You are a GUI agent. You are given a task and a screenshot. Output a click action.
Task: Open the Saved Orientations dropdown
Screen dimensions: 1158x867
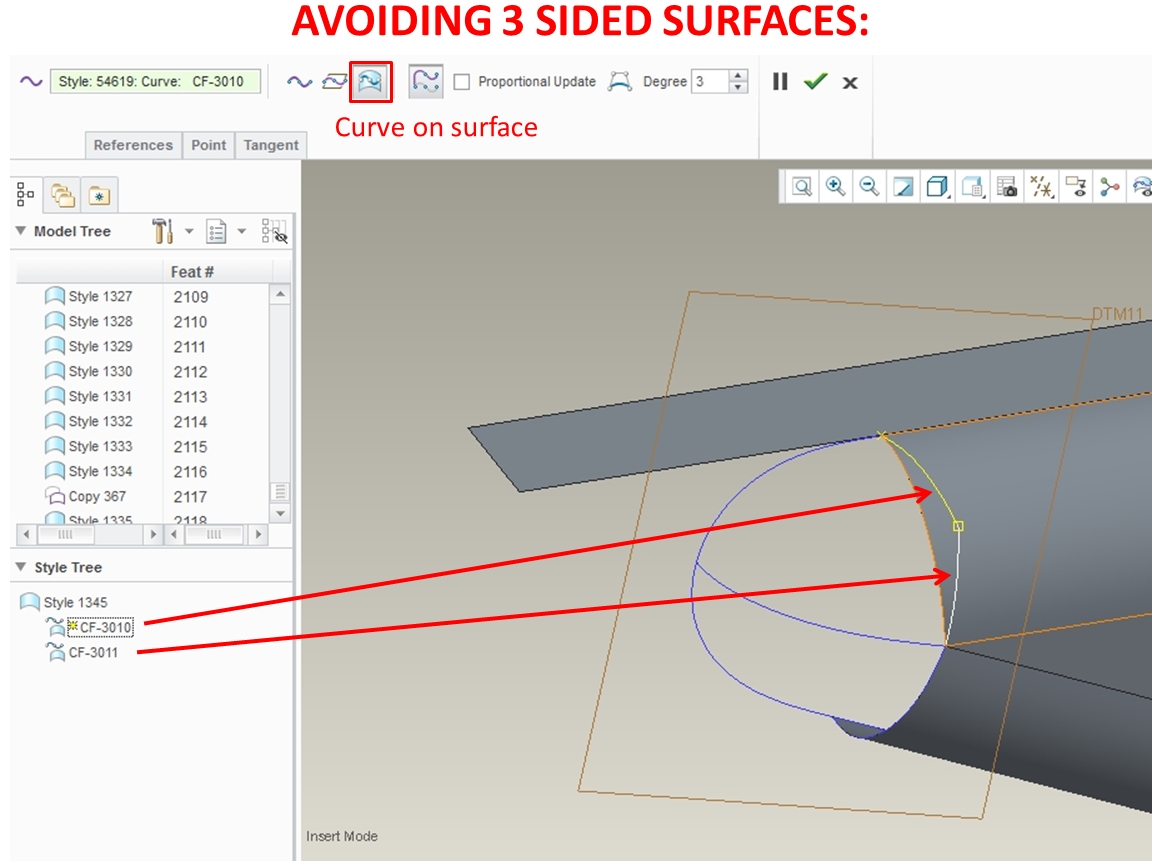pyautogui.click(x=973, y=186)
